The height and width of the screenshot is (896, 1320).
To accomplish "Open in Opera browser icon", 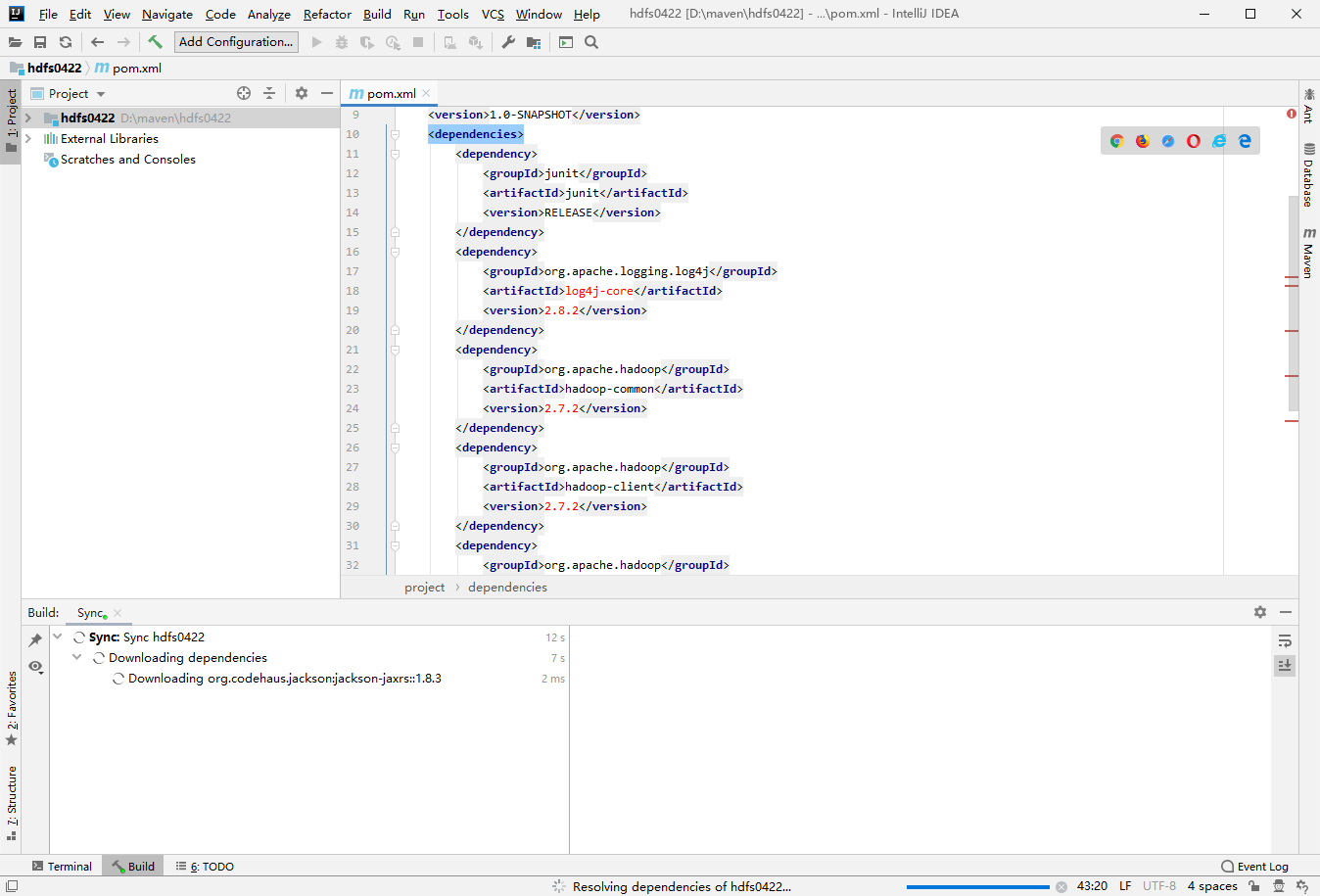I will tap(1194, 141).
